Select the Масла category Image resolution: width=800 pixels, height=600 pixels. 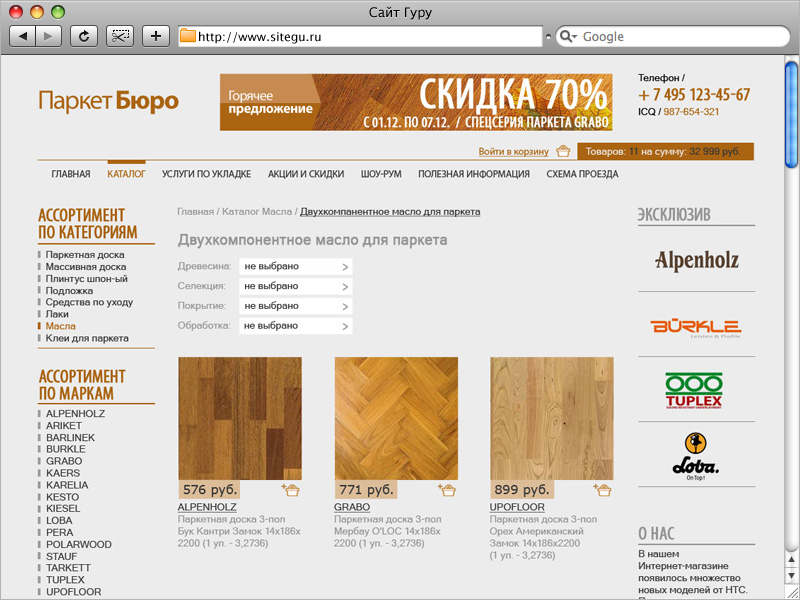coord(61,326)
